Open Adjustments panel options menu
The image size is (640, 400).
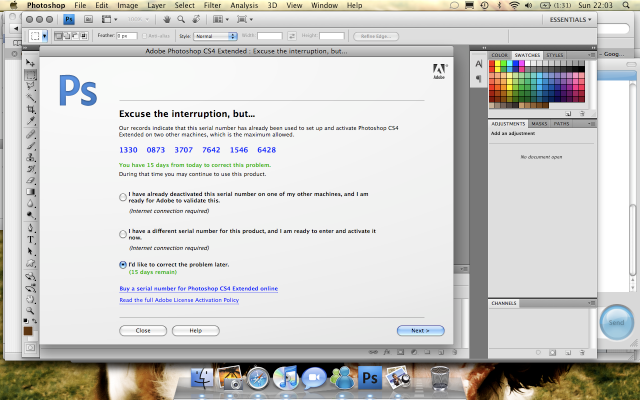click(591, 123)
